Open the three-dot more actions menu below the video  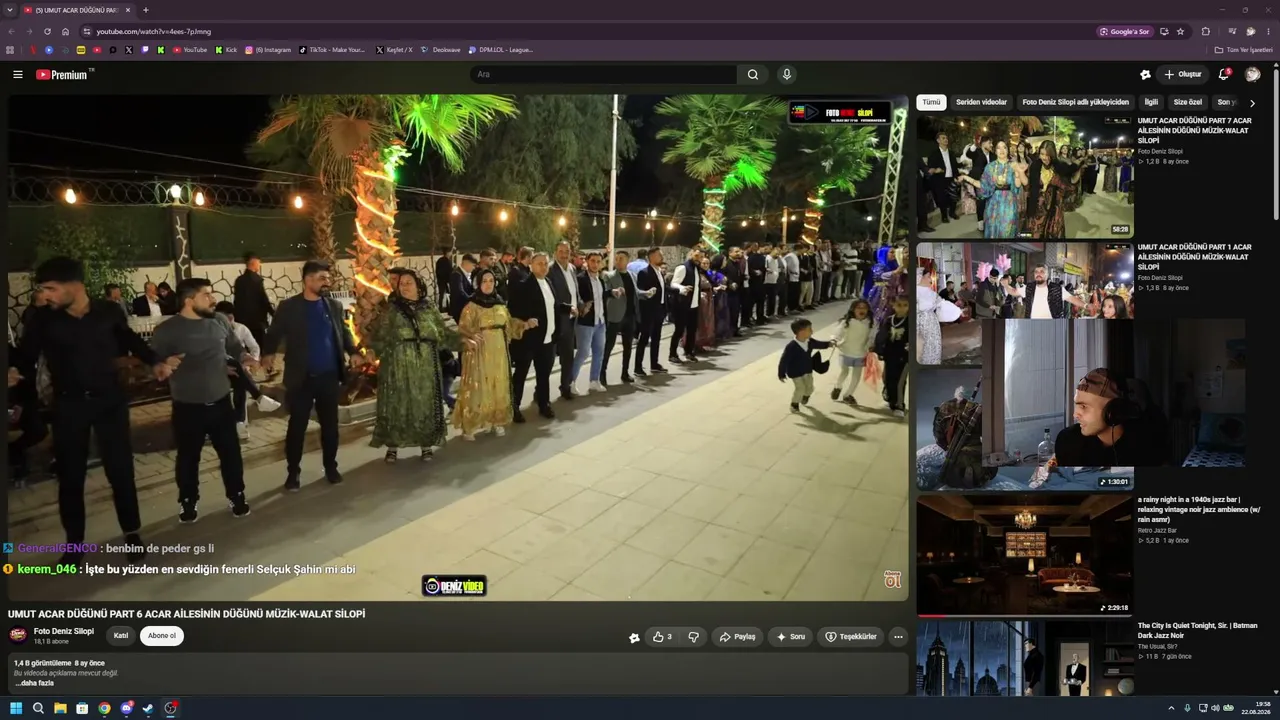(x=898, y=637)
